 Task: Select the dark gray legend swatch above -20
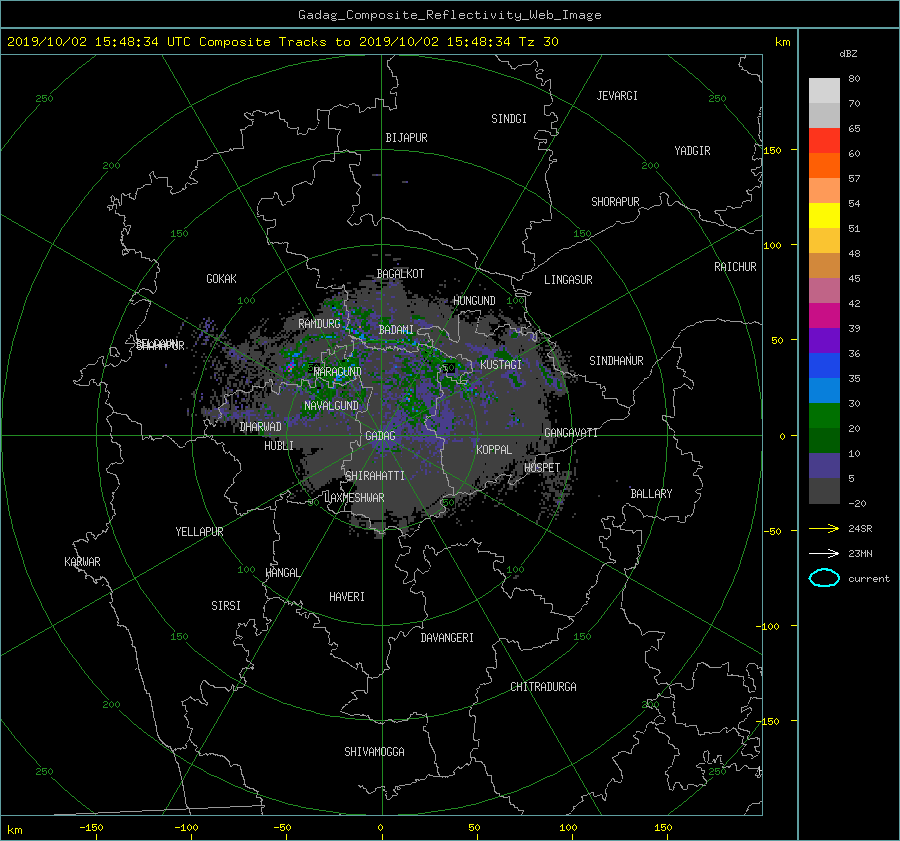(824, 491)
